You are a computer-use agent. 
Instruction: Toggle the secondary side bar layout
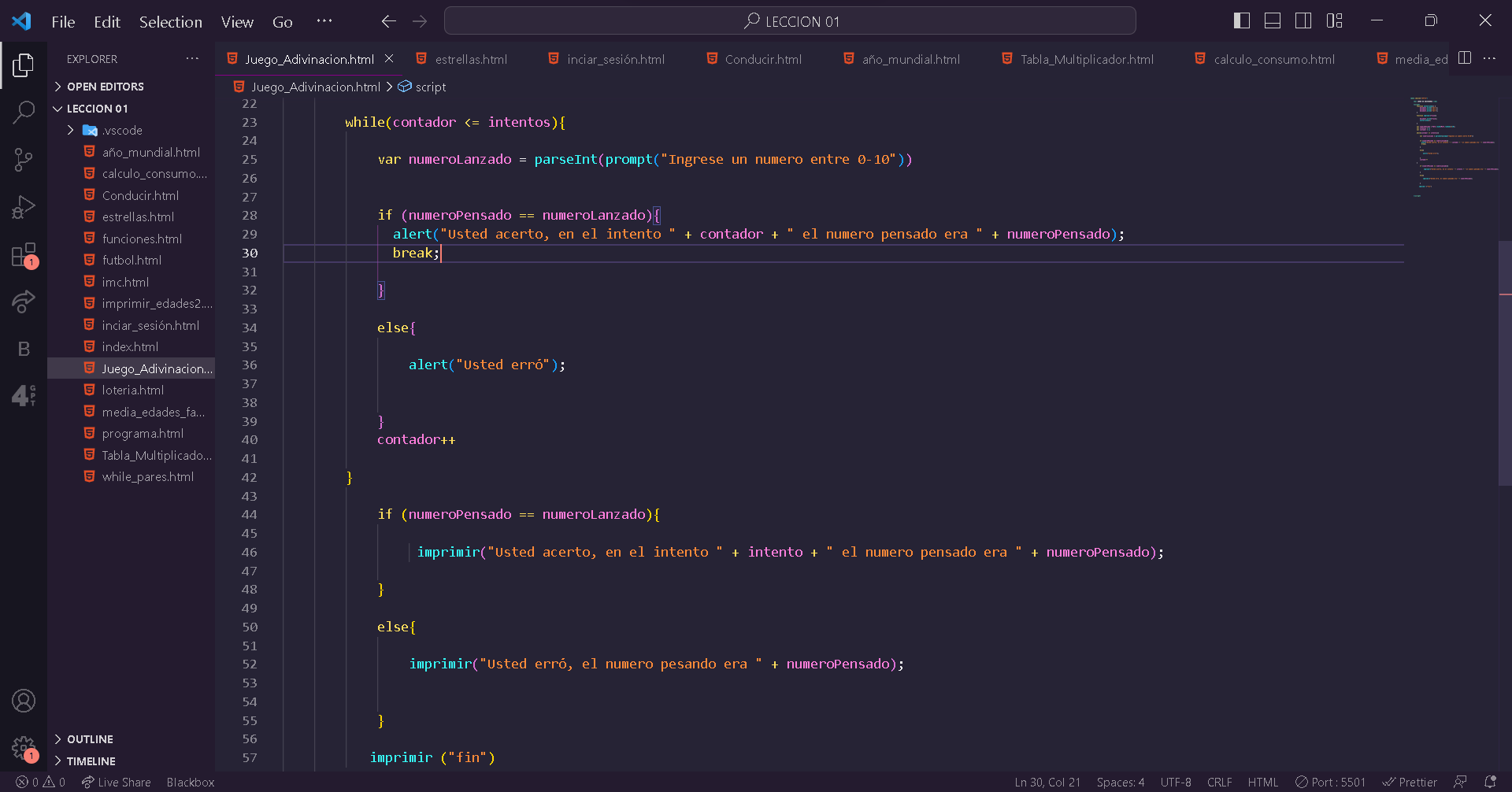[1303, 21]
